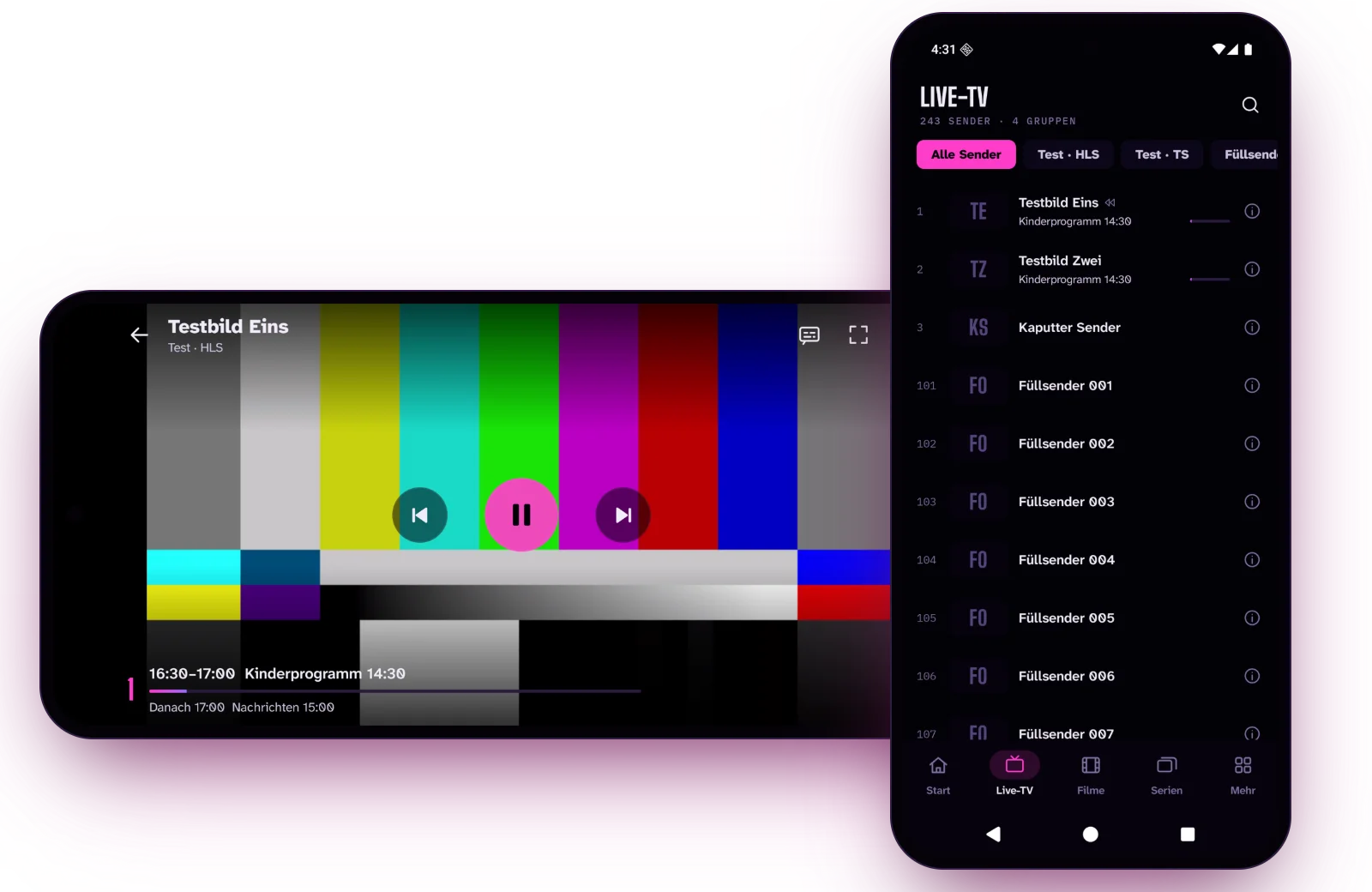Select the Füllsender 006 channel

pyautogui.click(x=1089, y=677)
